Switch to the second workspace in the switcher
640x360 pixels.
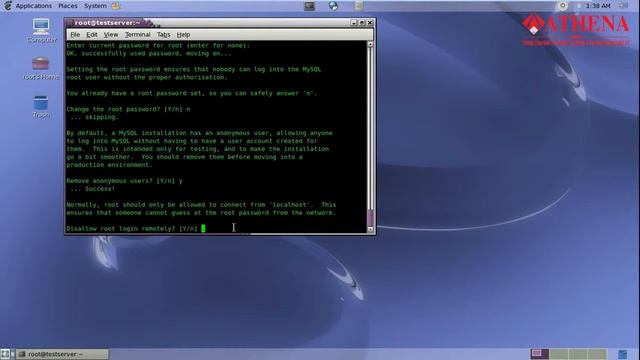coord(558,353)
